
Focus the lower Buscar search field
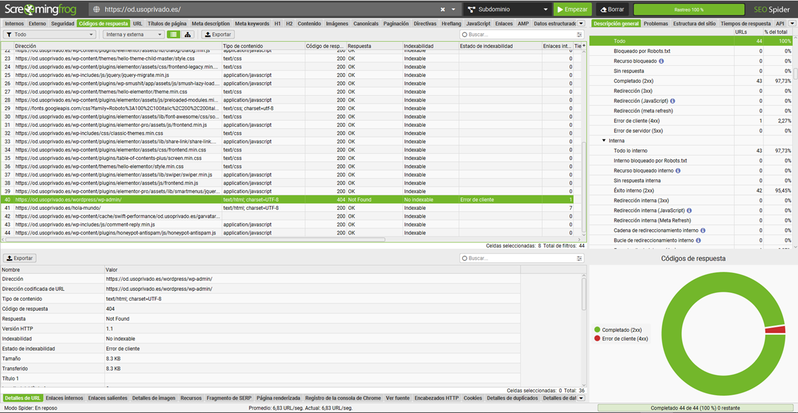[x=521, y=258]
